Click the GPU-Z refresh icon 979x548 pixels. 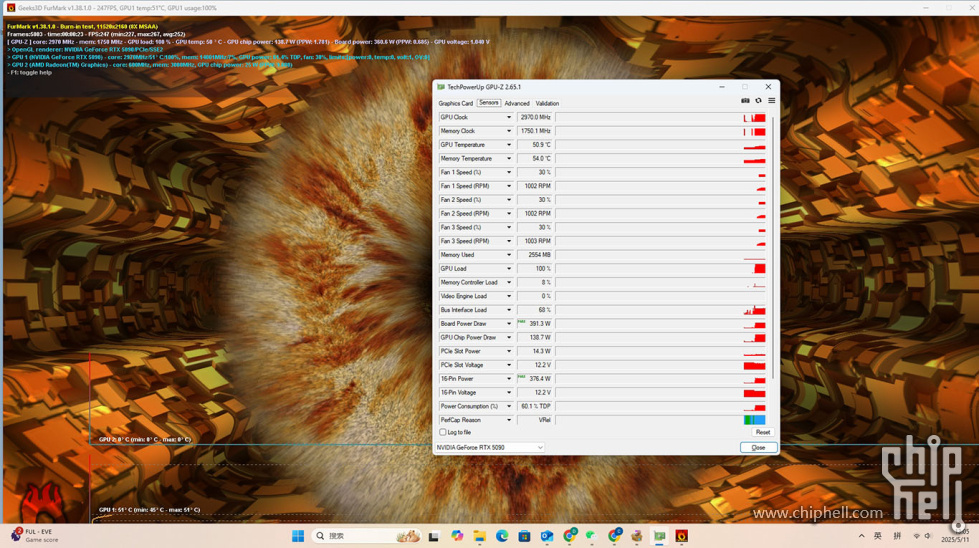click(759, 100)
